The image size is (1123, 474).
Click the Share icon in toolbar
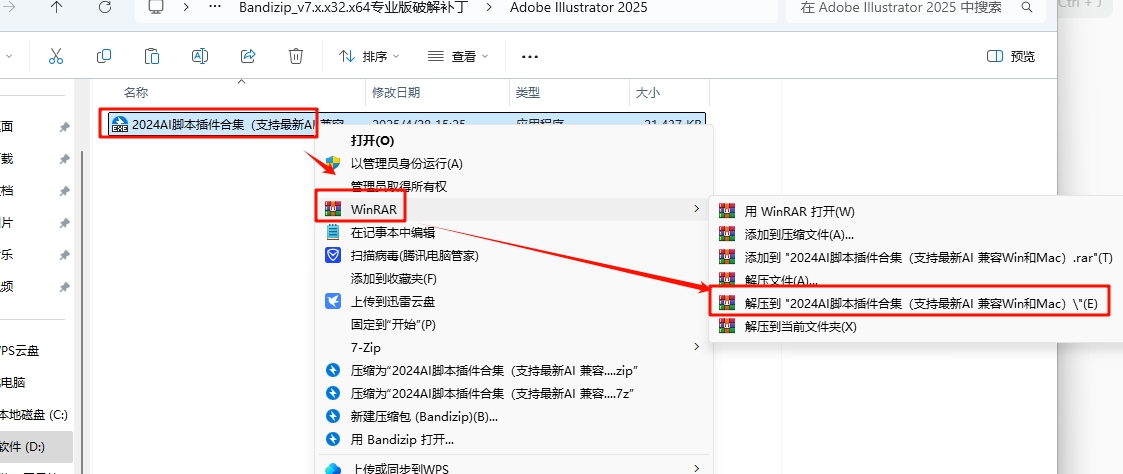(248, 56)
